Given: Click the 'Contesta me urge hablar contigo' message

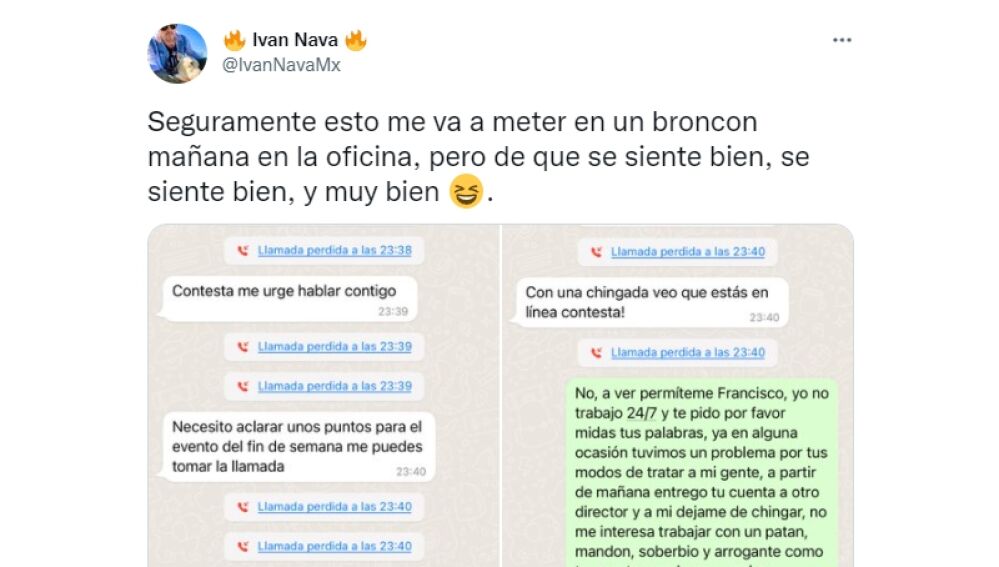Looking at the screenshot, I should tap(287, 298).
